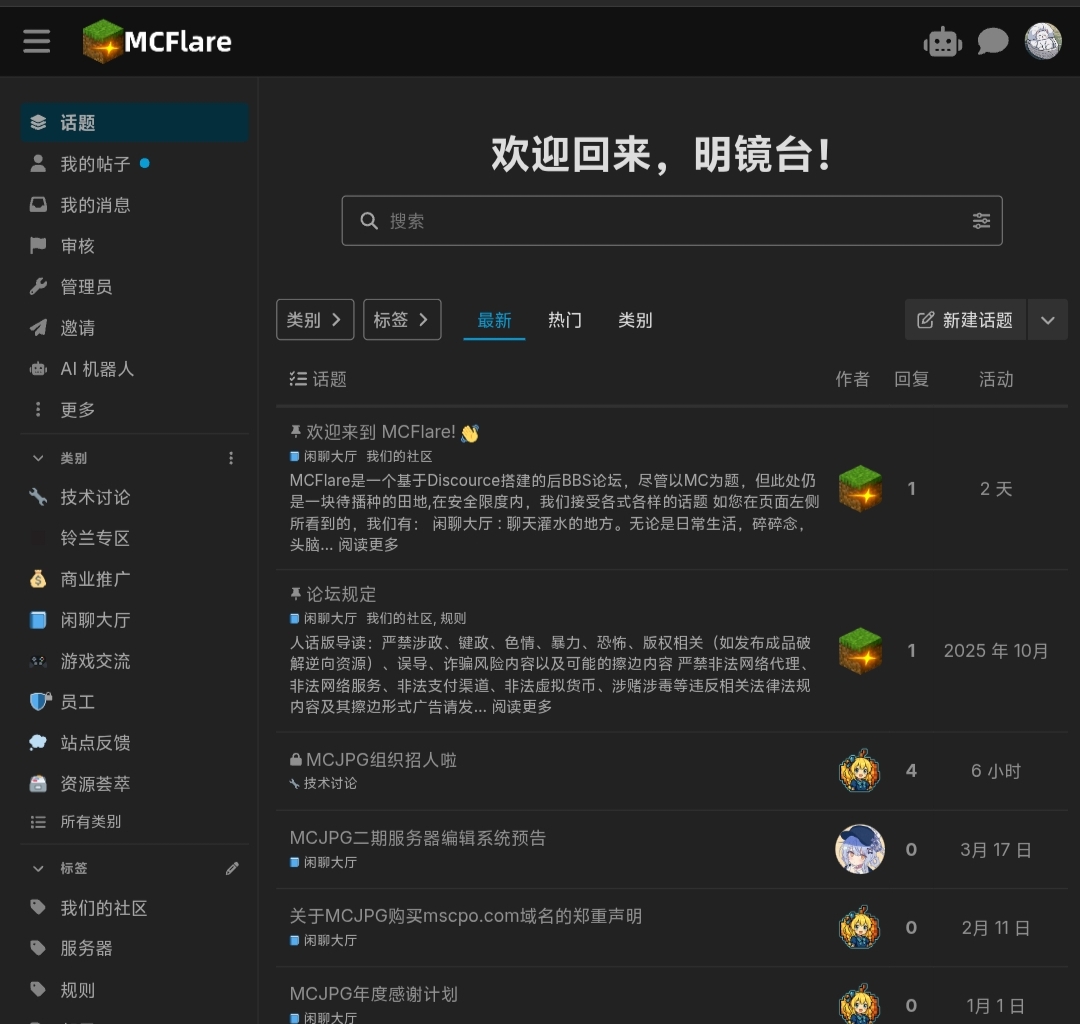Viewport: 1080px width, 1024px height.
Task: Open the 规则 tag in sidebar
Action: coord(134,990)
